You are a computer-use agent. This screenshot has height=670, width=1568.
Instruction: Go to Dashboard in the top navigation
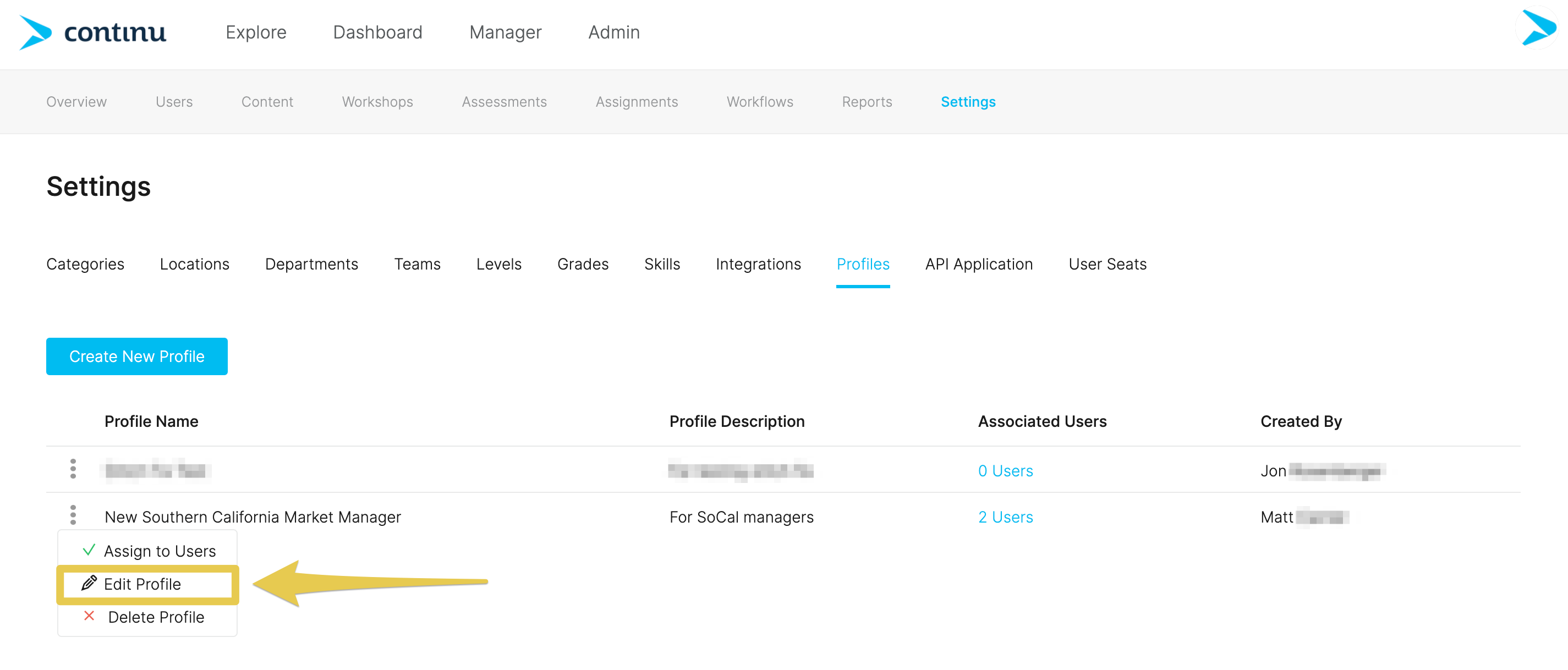click(x=377, y=32)
